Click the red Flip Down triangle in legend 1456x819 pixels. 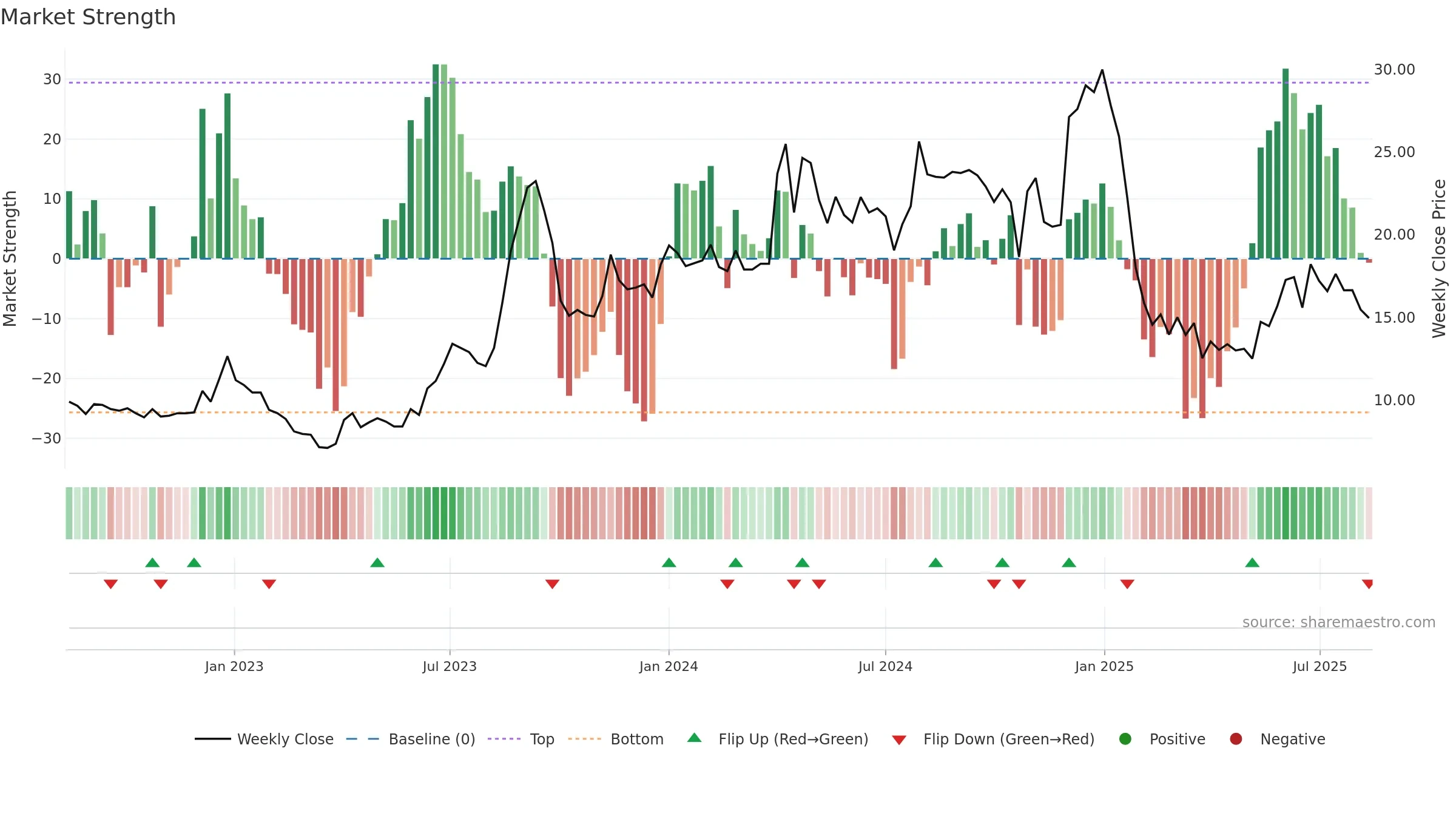900,740
